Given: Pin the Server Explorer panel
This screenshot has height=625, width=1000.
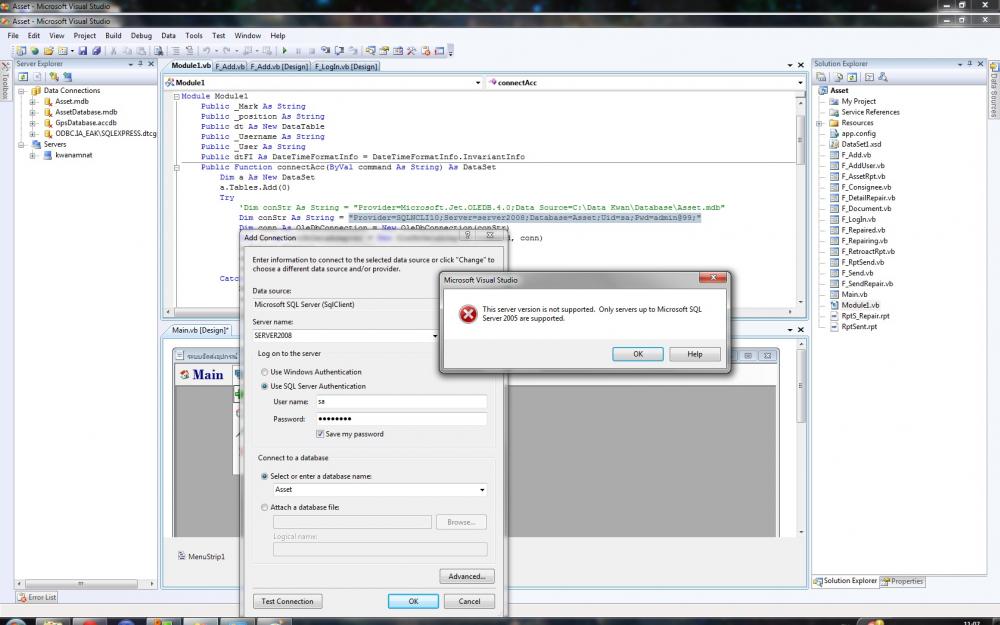Looking at the screenshot, I should click(x=140, y=64).
